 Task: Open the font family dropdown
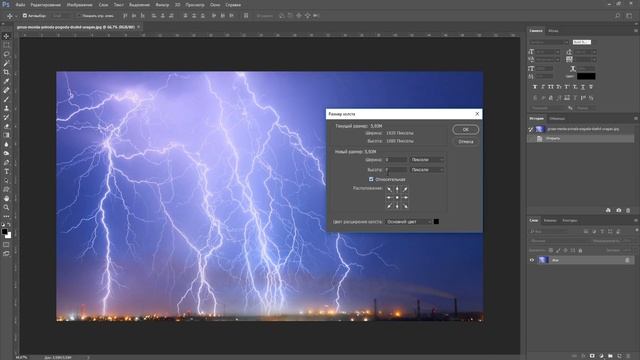549,42
